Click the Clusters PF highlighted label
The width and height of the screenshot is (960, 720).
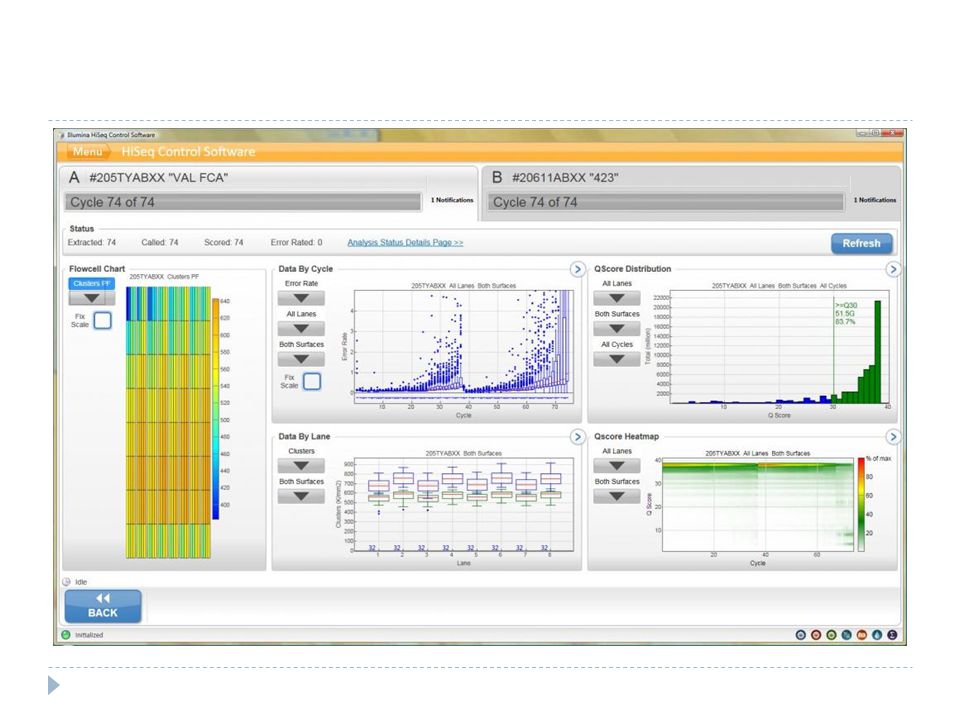click(92, 283)
